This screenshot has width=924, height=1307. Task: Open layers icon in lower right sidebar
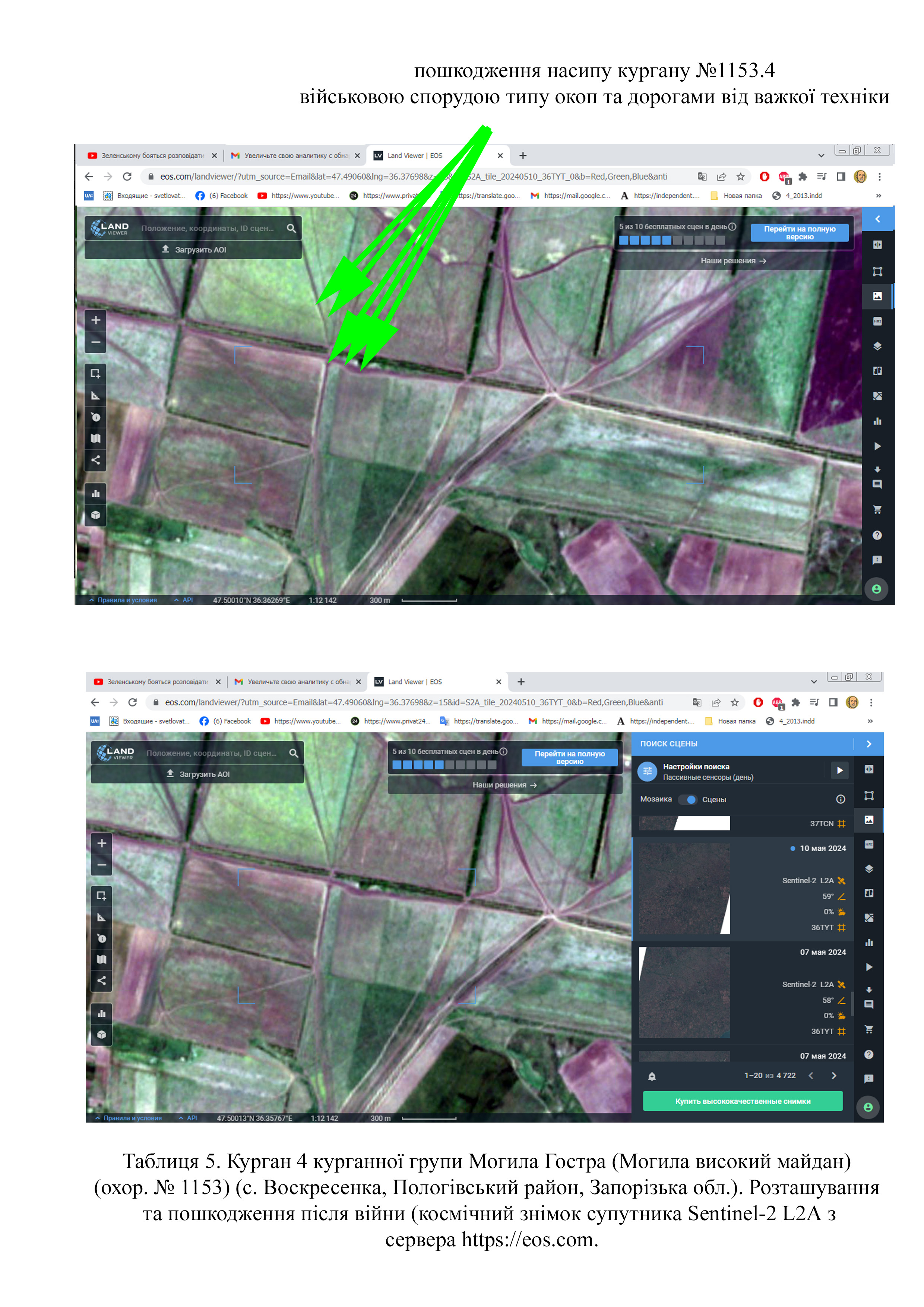click(869, 869)
